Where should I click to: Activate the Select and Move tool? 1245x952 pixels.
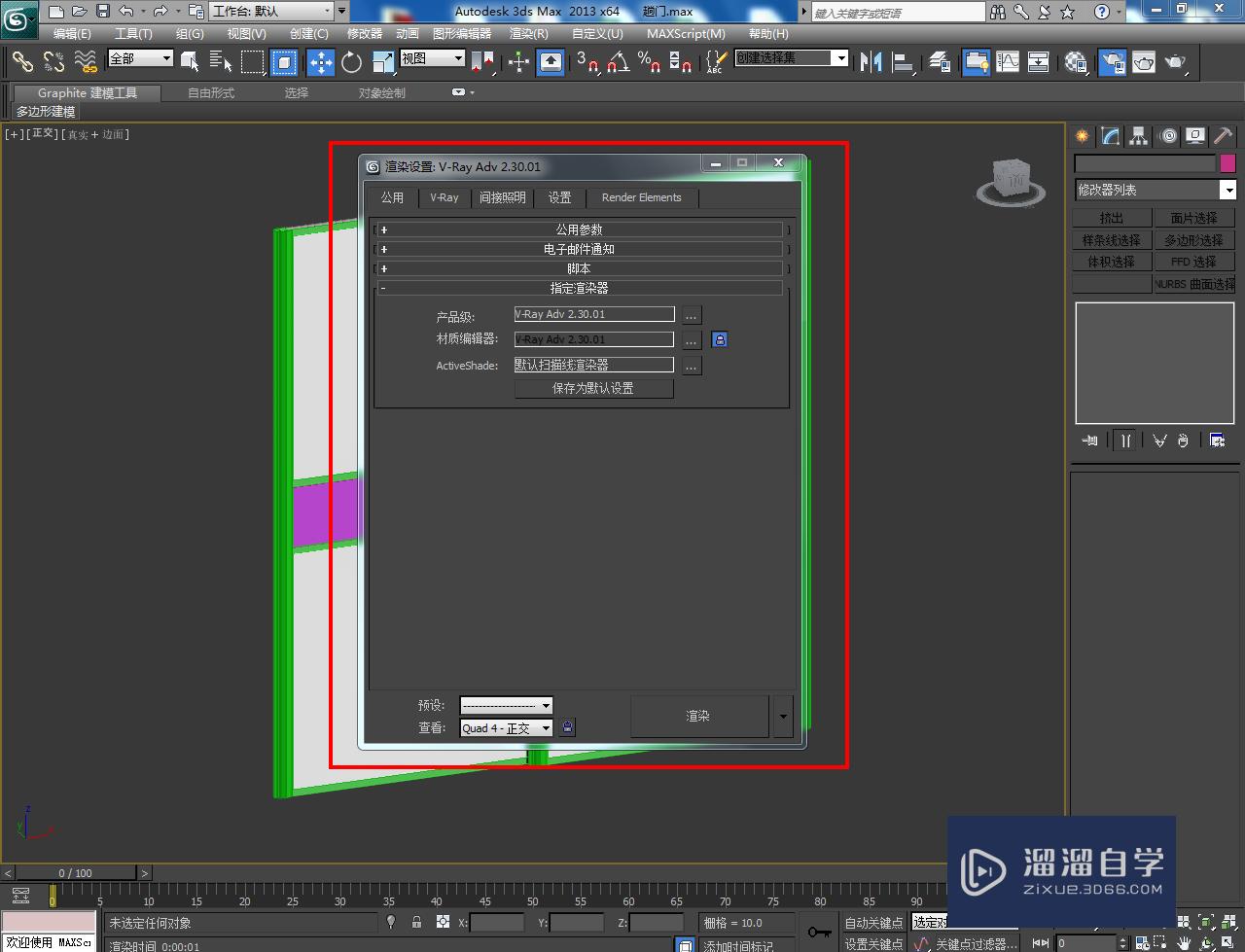click(x=320, y=61)
